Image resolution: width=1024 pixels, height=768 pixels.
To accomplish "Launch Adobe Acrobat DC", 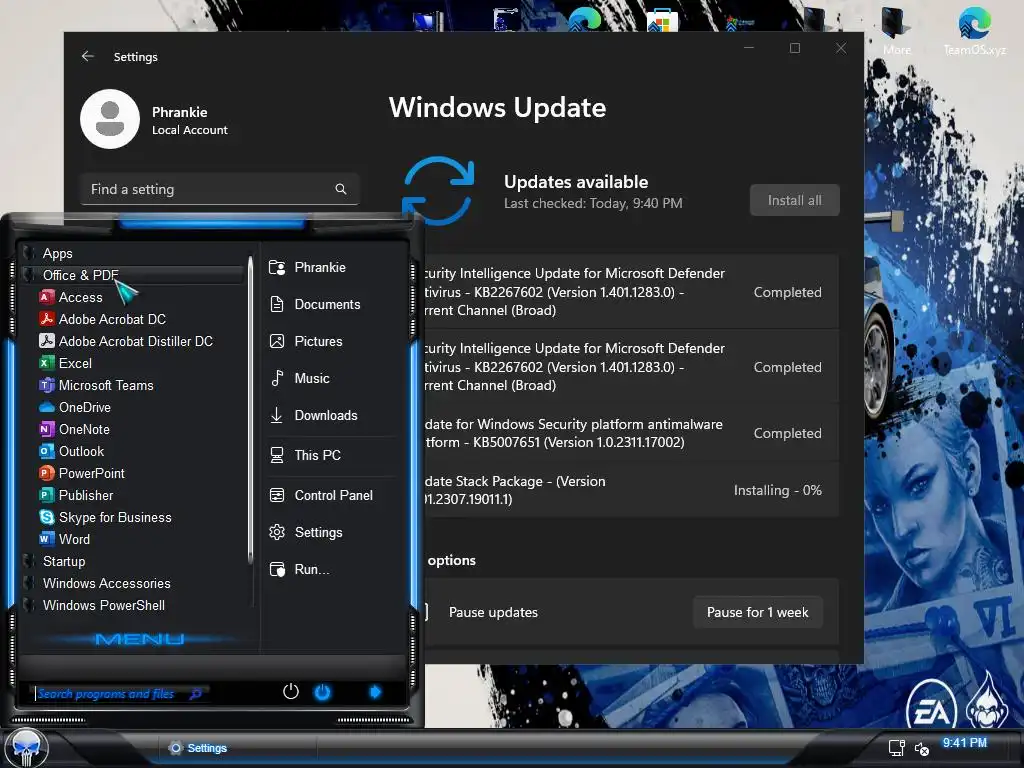I will (103, 319).
